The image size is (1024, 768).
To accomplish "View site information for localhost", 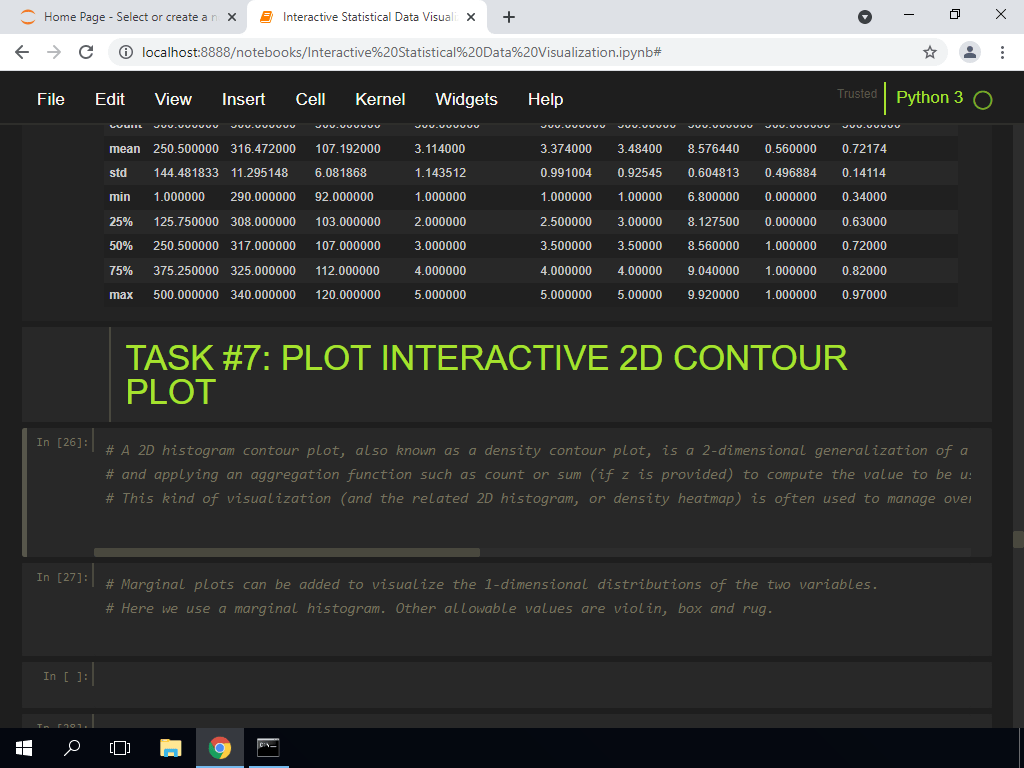I will [127, 52].
